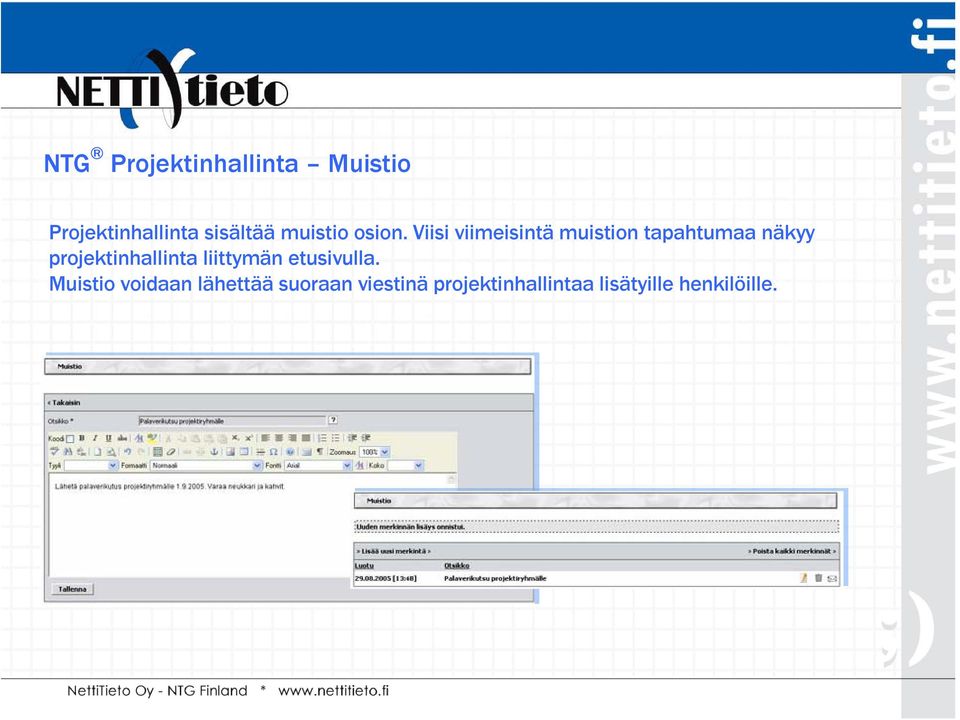Click the Tallenna save button
The height and width of the screenshot is (720, 960).
(72, 589)
